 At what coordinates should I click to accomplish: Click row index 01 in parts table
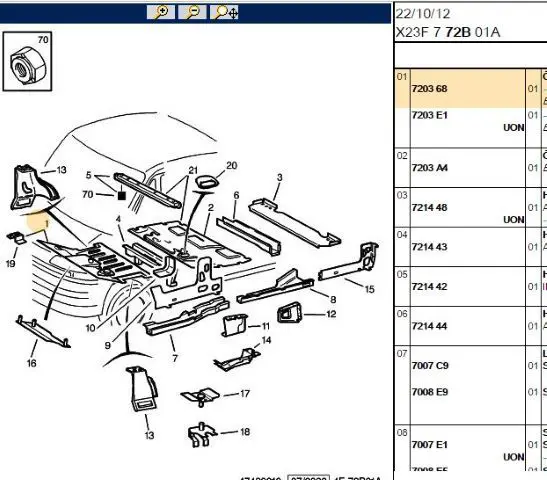402,76
